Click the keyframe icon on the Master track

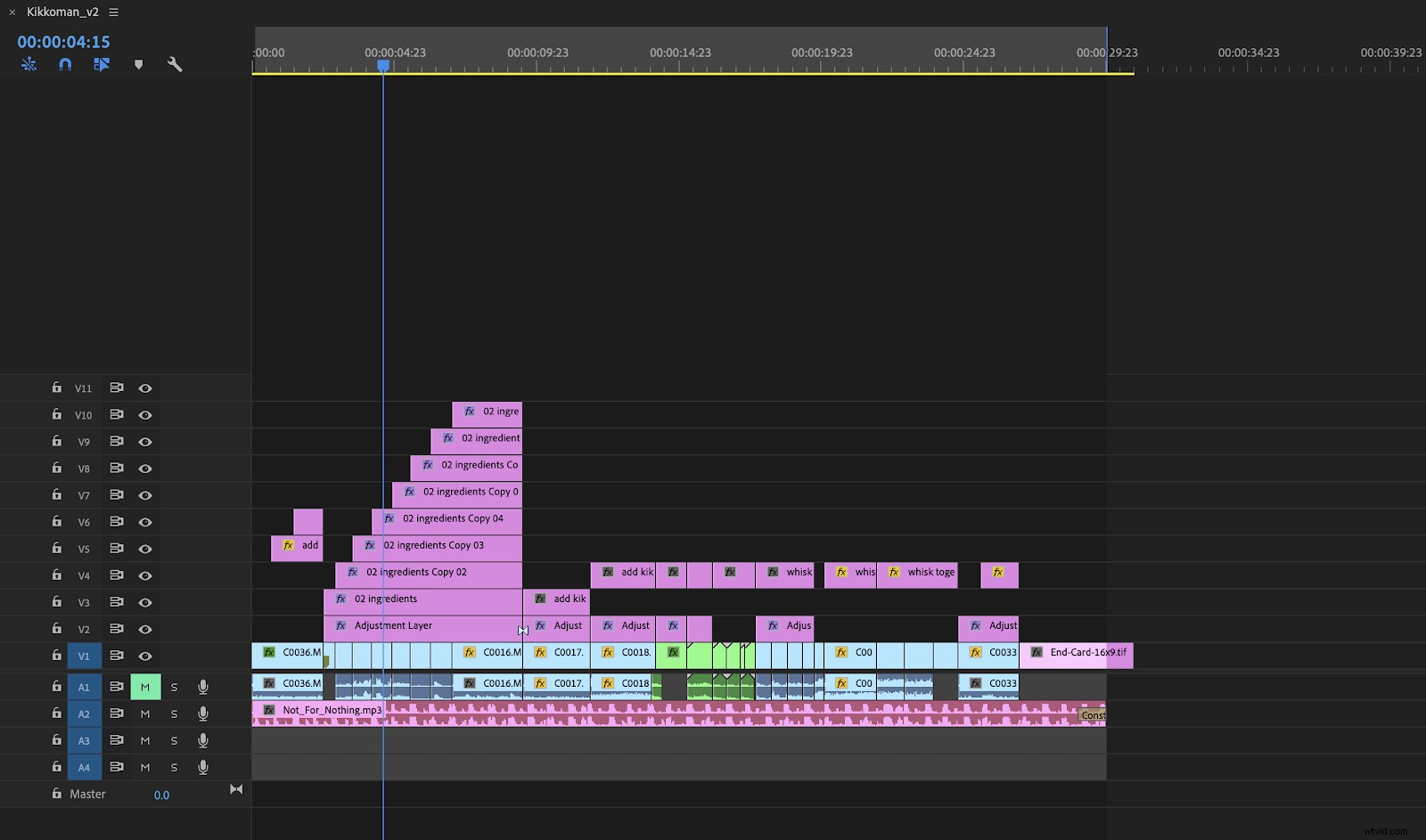click(x=236, y=789)
